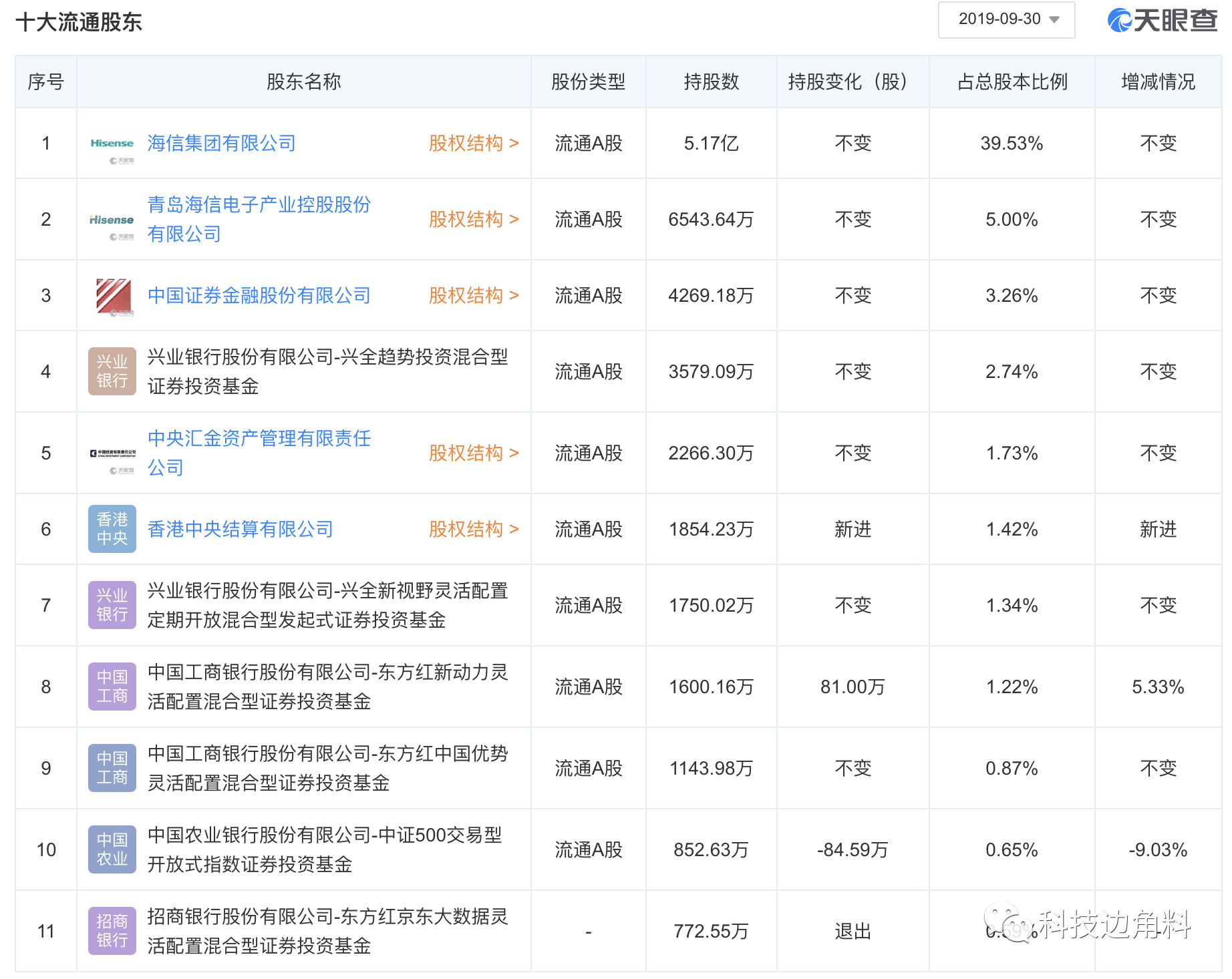The width and height of the screenshot is (1232, 979).
Task: Select the 1854.23万 holding value
Action: point(712,530)
